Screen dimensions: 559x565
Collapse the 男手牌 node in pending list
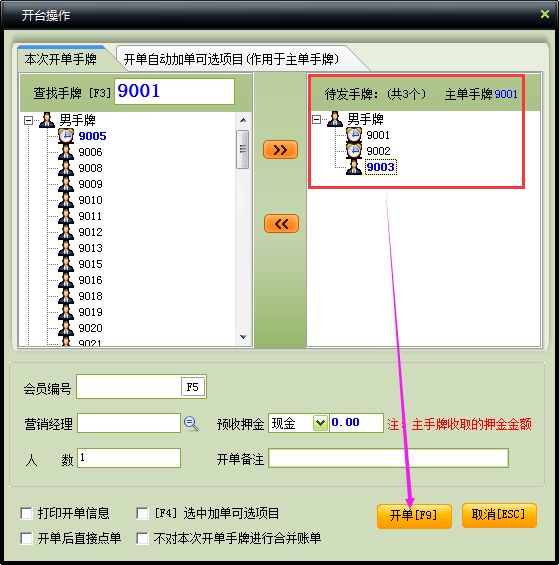point(316,119)
